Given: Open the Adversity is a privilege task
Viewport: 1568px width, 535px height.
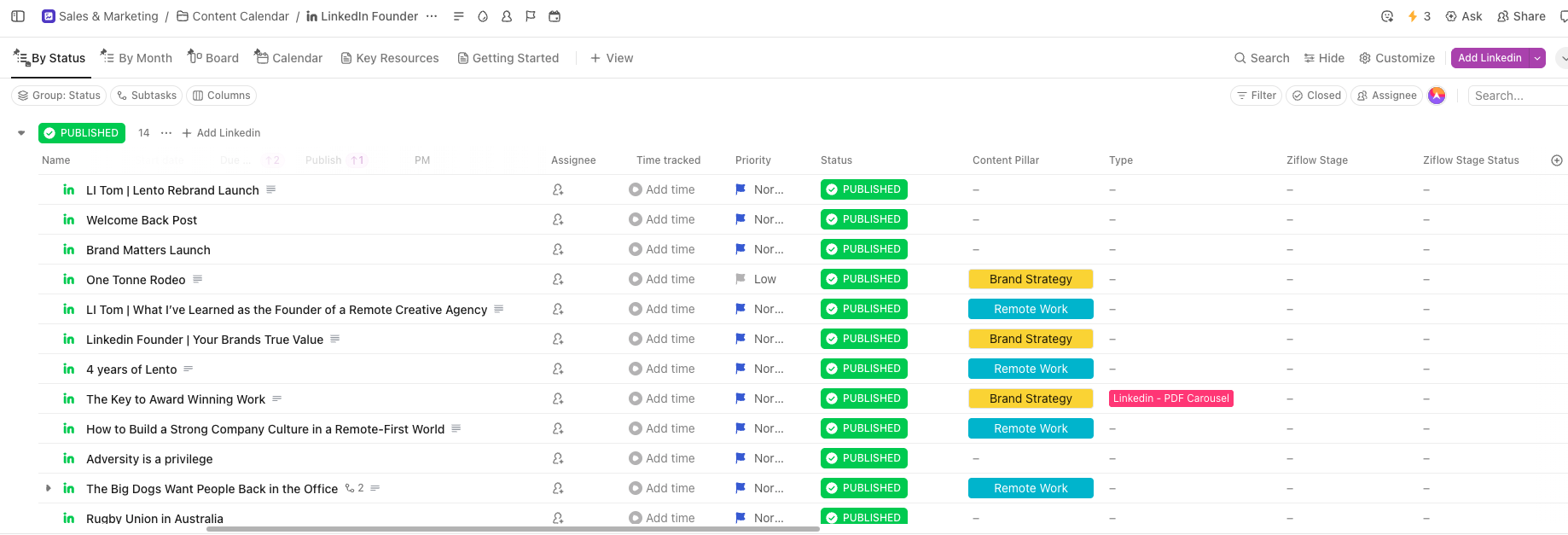Looking at the screenshot, I should click(149, 459).
